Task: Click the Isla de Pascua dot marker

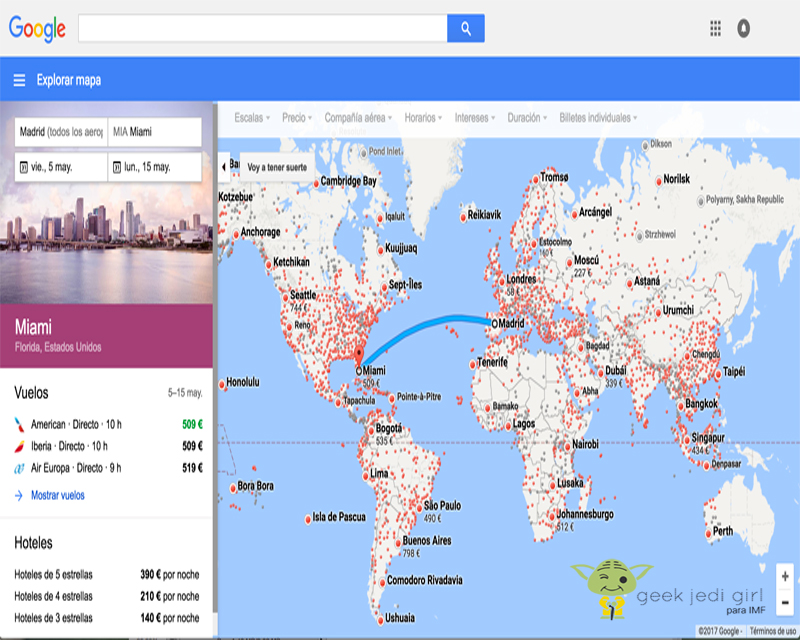Action: [x=308, y=520]
